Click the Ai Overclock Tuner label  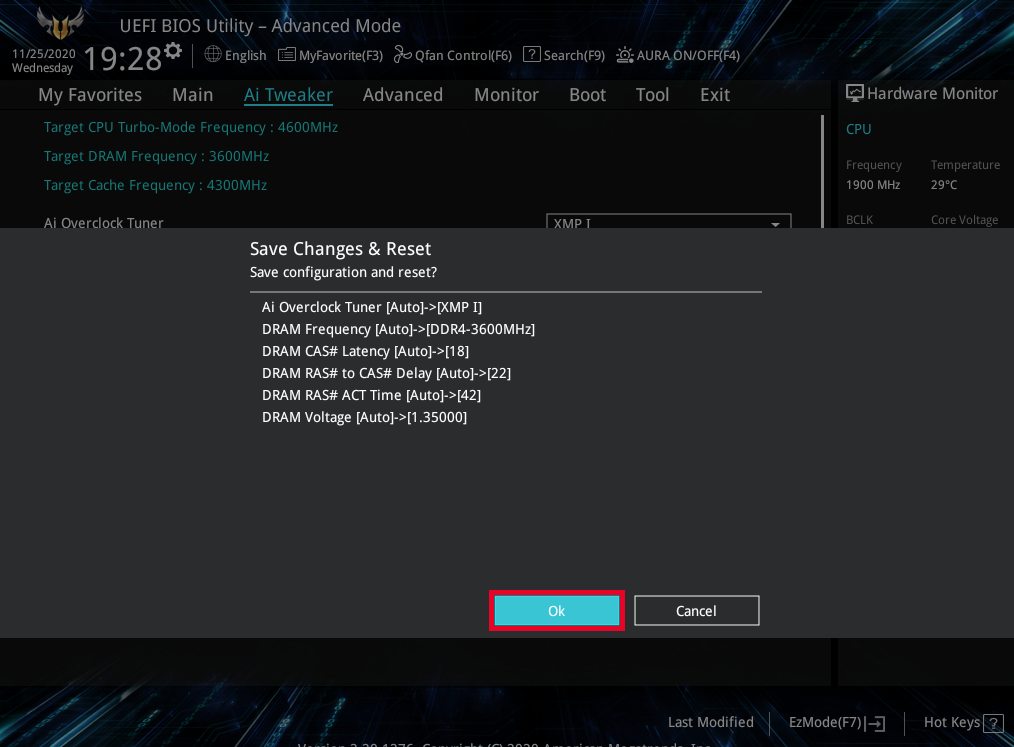click(103, 222)
